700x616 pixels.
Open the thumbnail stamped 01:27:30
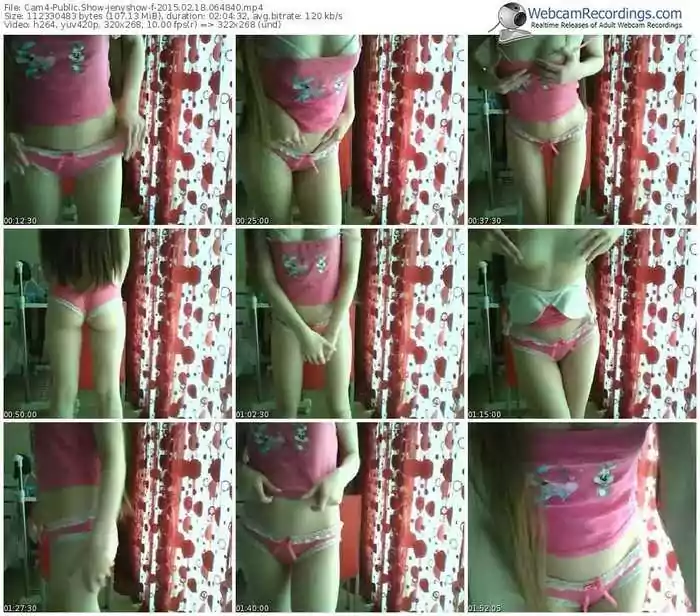[118, 517]
